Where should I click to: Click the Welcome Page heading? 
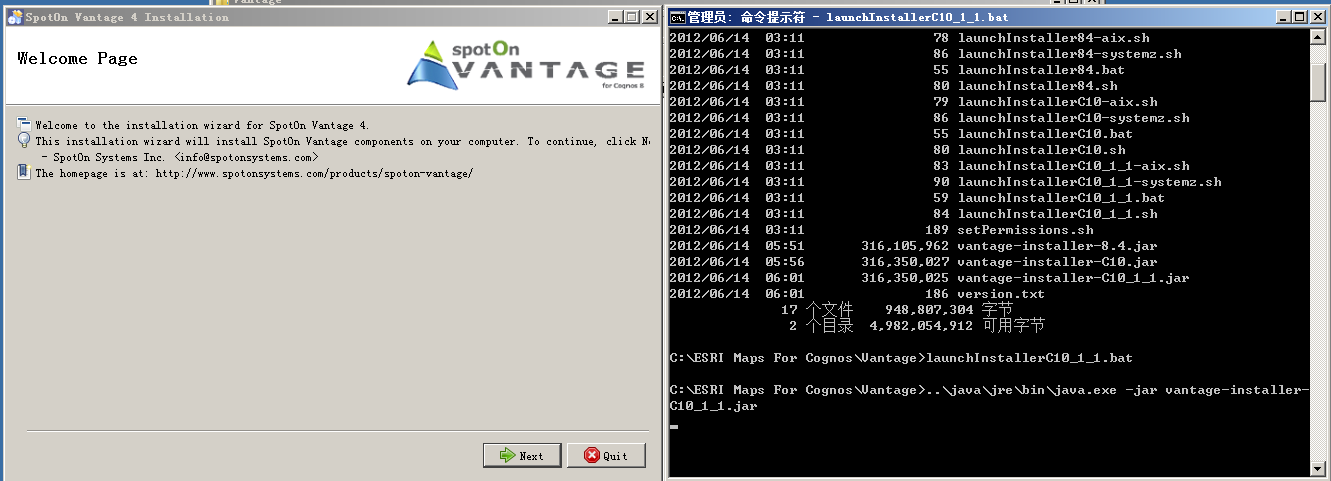[78, 59]
